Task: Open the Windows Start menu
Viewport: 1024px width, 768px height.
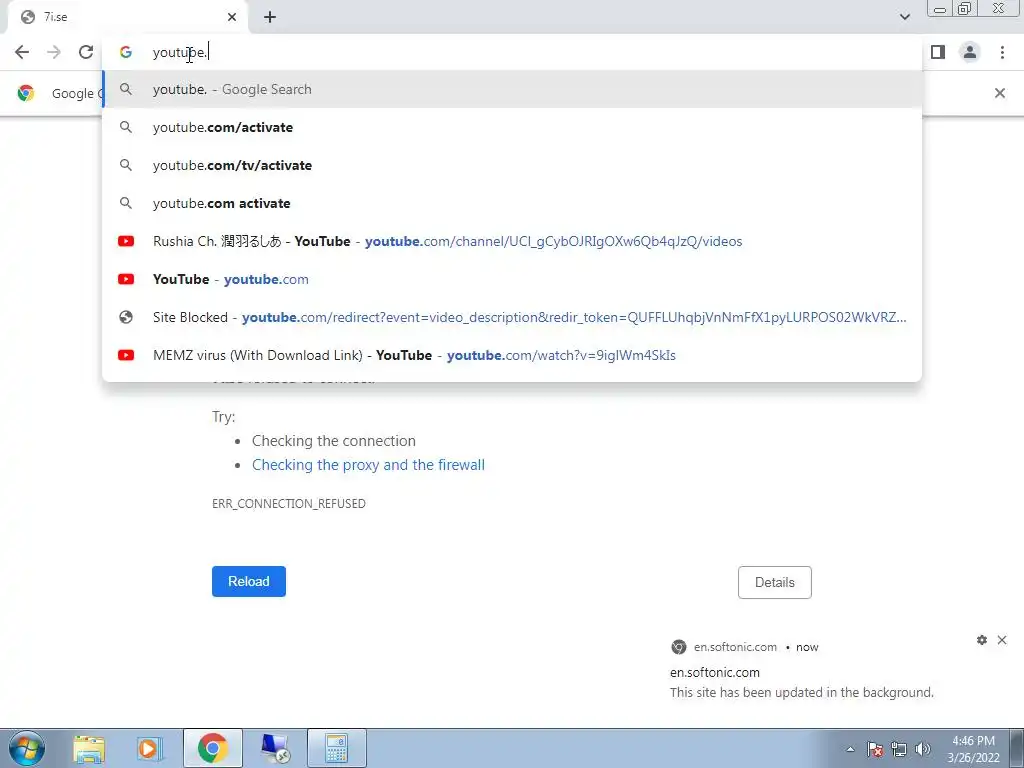Action: tap(27, 748)
